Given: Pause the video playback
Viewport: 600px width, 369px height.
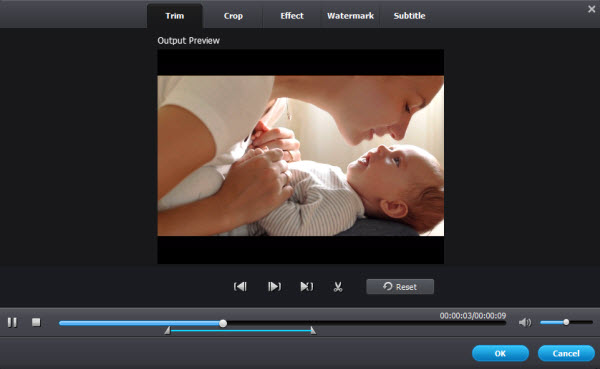Looking at the screenshot, I should (12, 322).
